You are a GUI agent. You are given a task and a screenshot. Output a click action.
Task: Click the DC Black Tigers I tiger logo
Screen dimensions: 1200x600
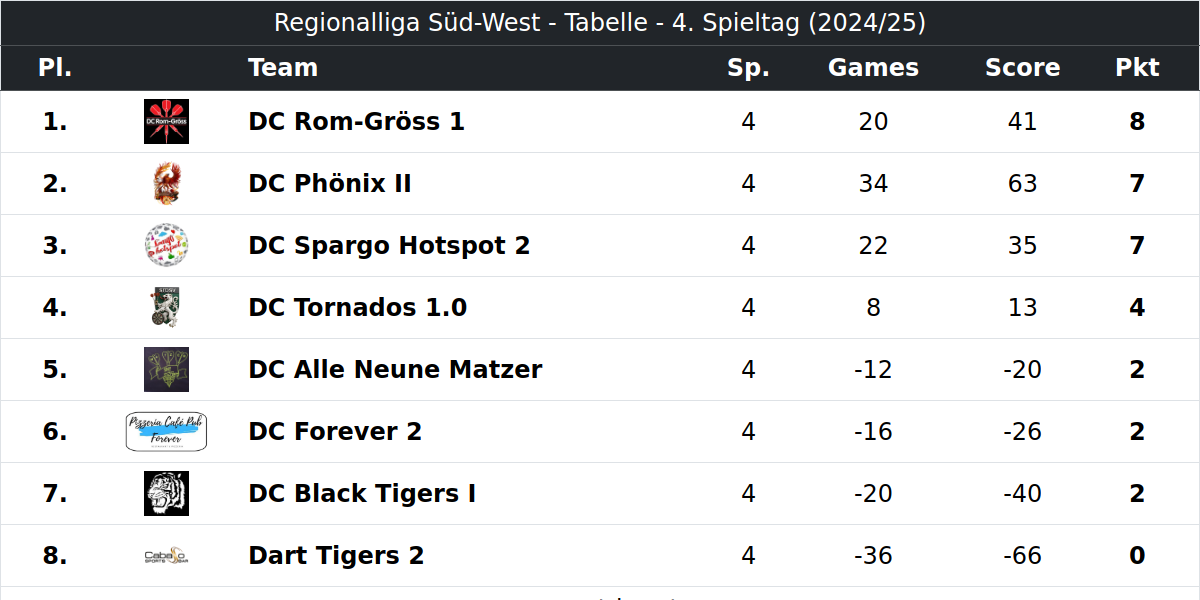(166, 494)
